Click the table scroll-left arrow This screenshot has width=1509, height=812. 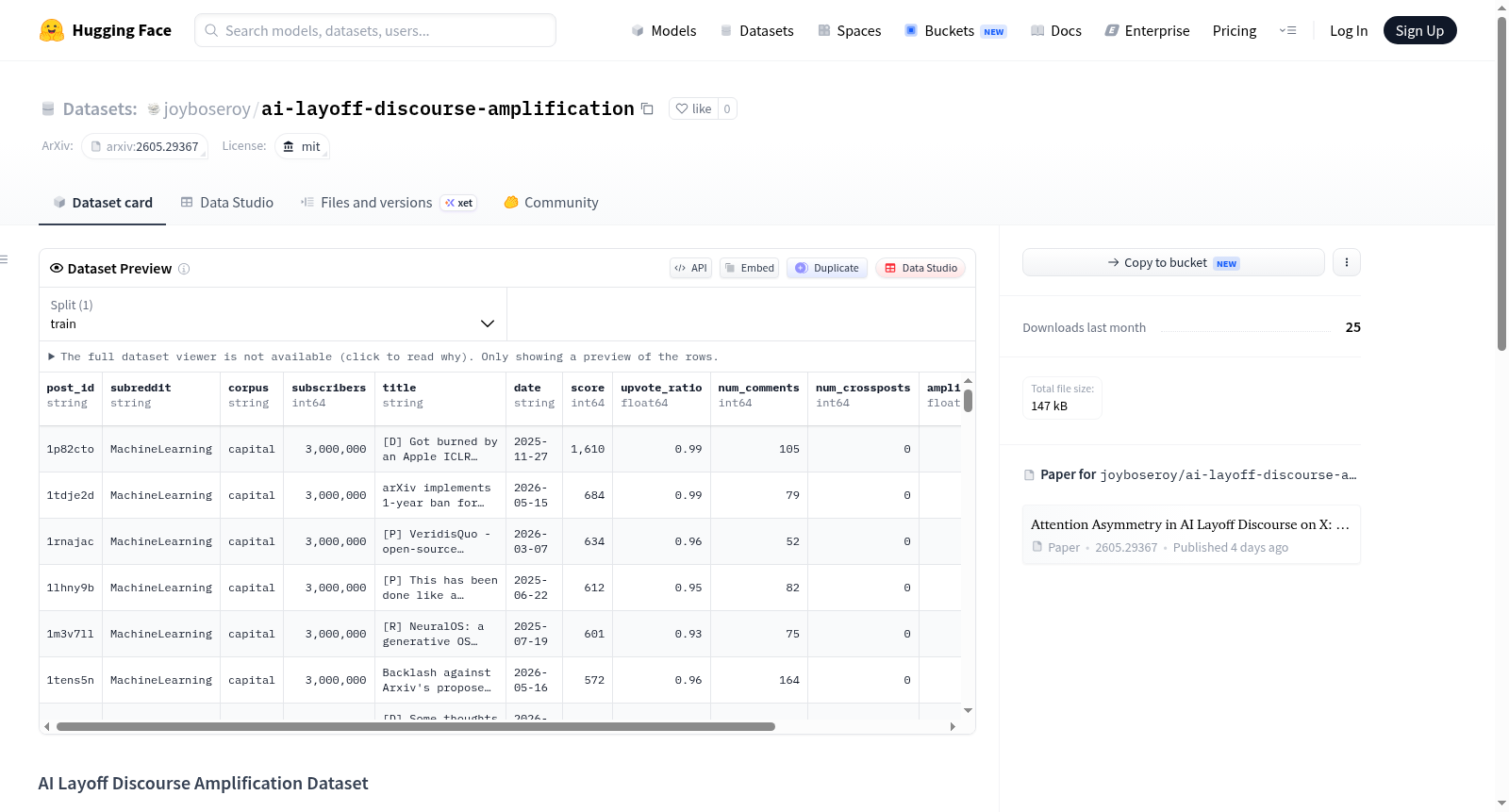(47, 726)
